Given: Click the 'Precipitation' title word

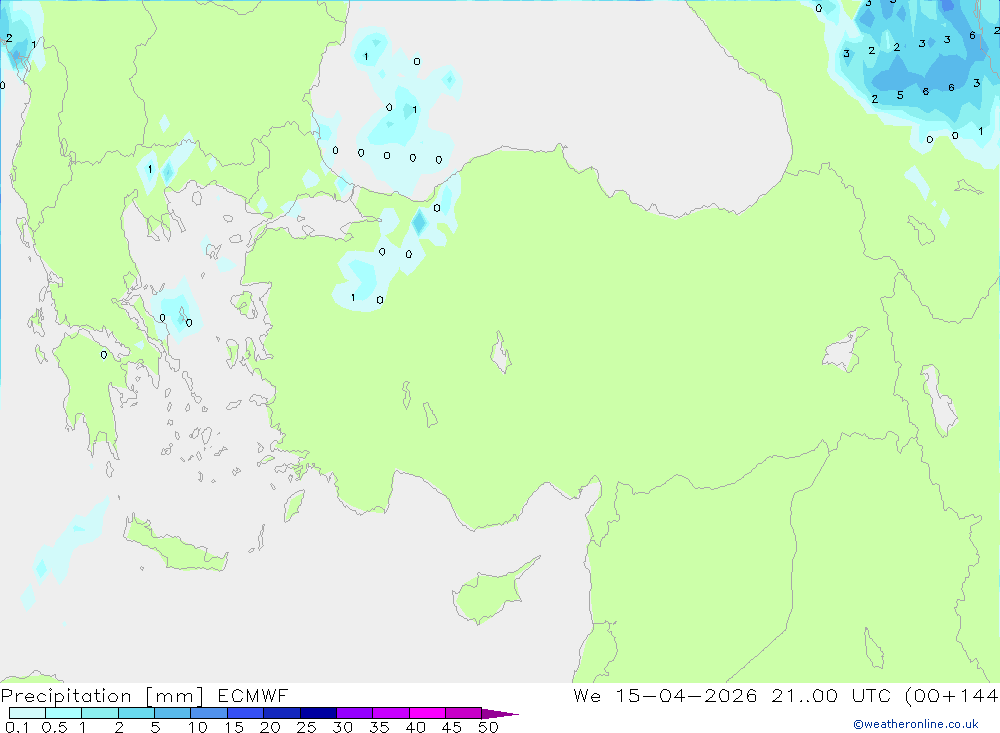Looking at the screenshot, I should [x=66, y=696].
